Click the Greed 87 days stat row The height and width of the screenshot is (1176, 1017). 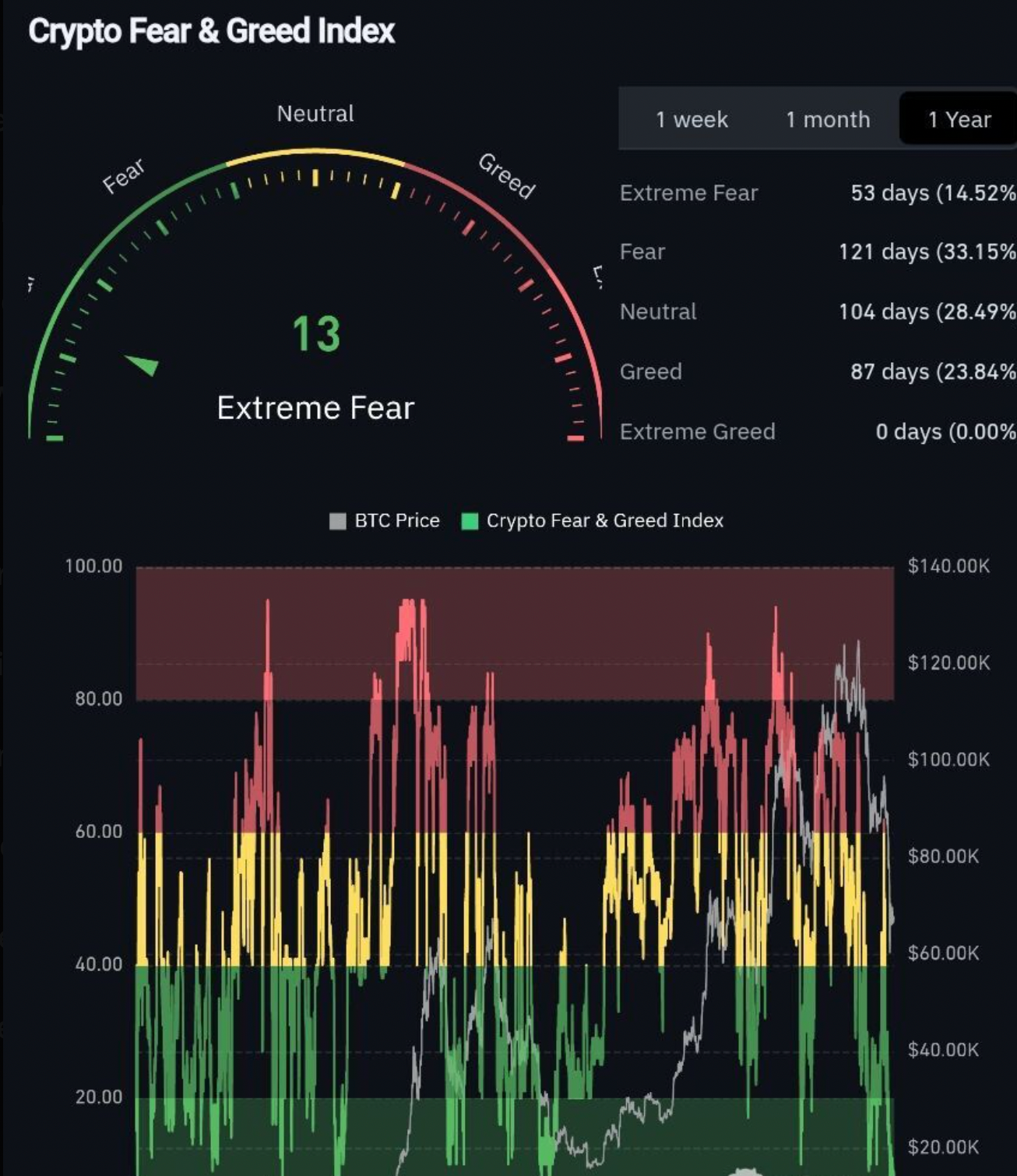point(816,371)
